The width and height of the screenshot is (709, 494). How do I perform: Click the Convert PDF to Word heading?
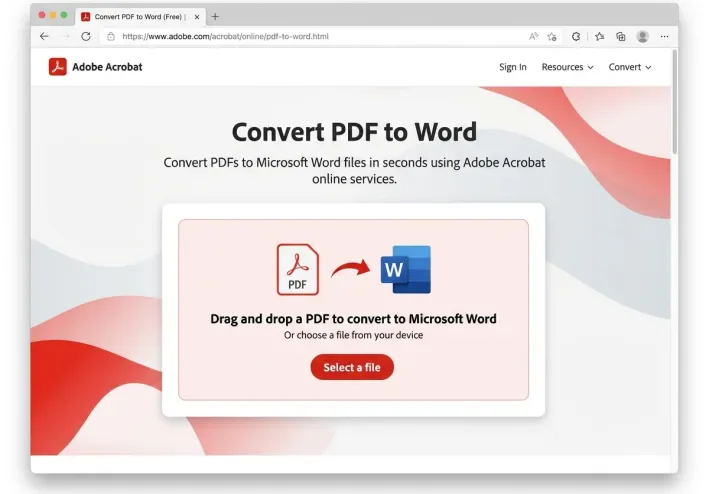(354, 132)
